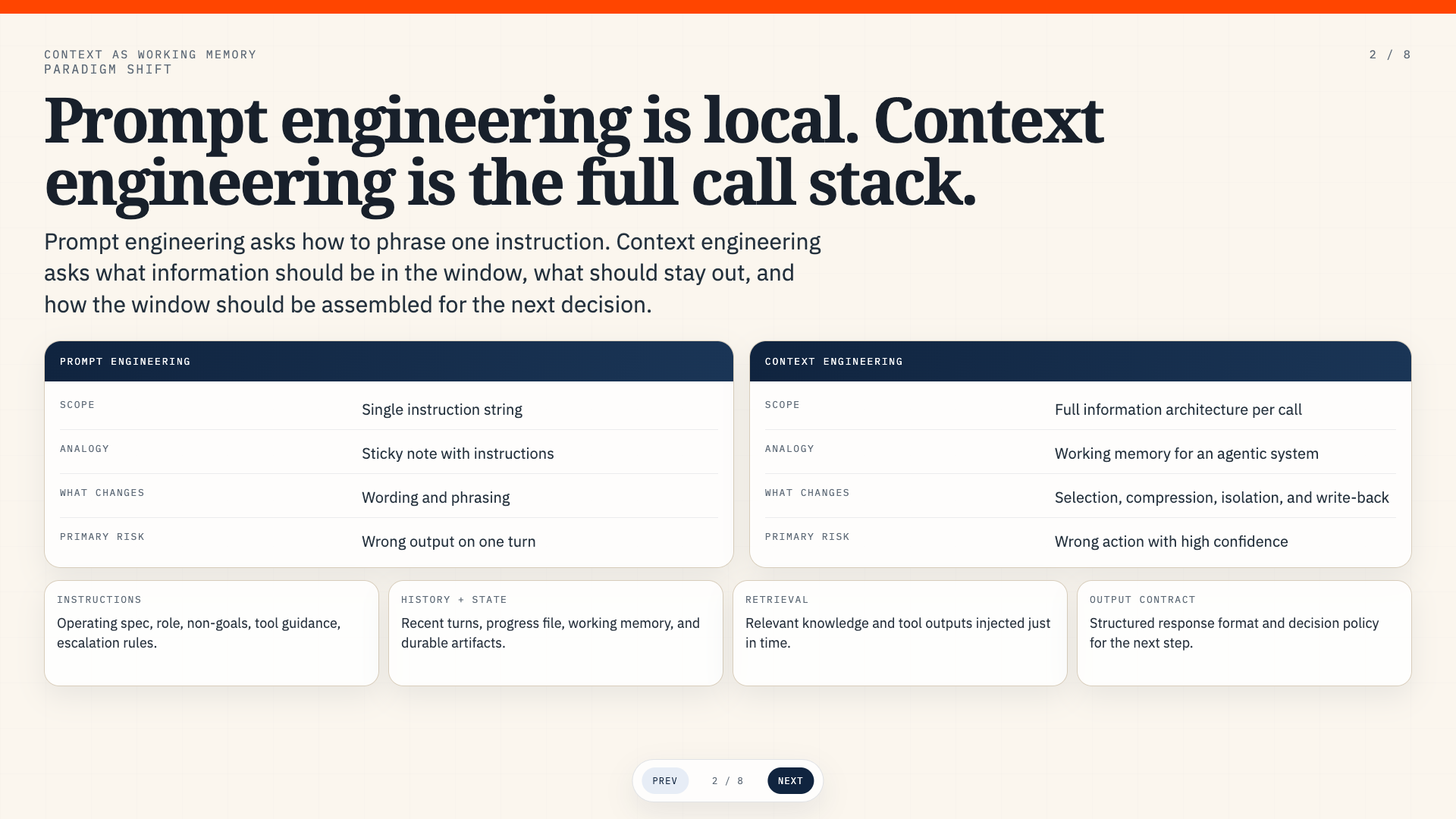
Task: Click the Context Engineering table header
Action: click(x=1081, y=362)
